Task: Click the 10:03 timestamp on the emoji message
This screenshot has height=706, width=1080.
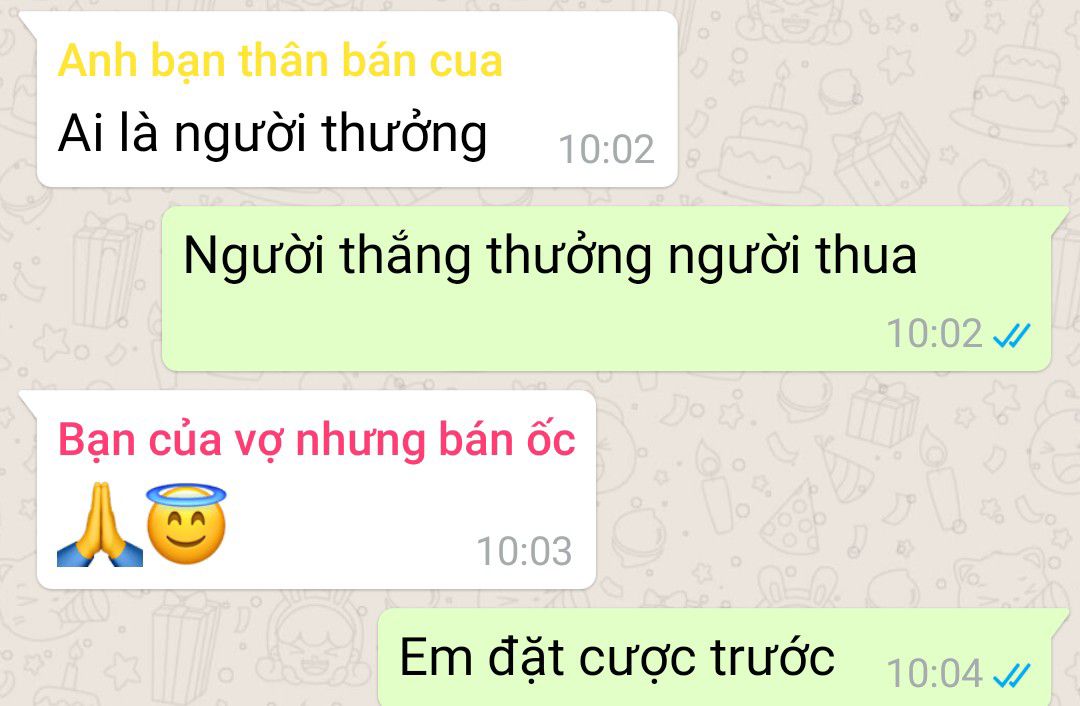Action: [x=524, y=552]
